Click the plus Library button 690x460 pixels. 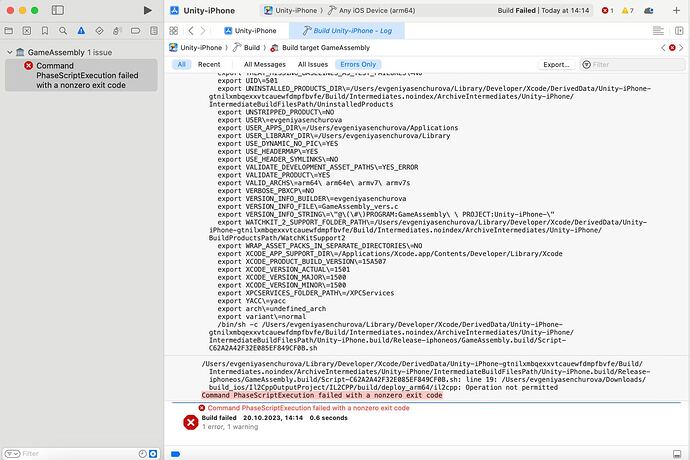pos(676,11)
